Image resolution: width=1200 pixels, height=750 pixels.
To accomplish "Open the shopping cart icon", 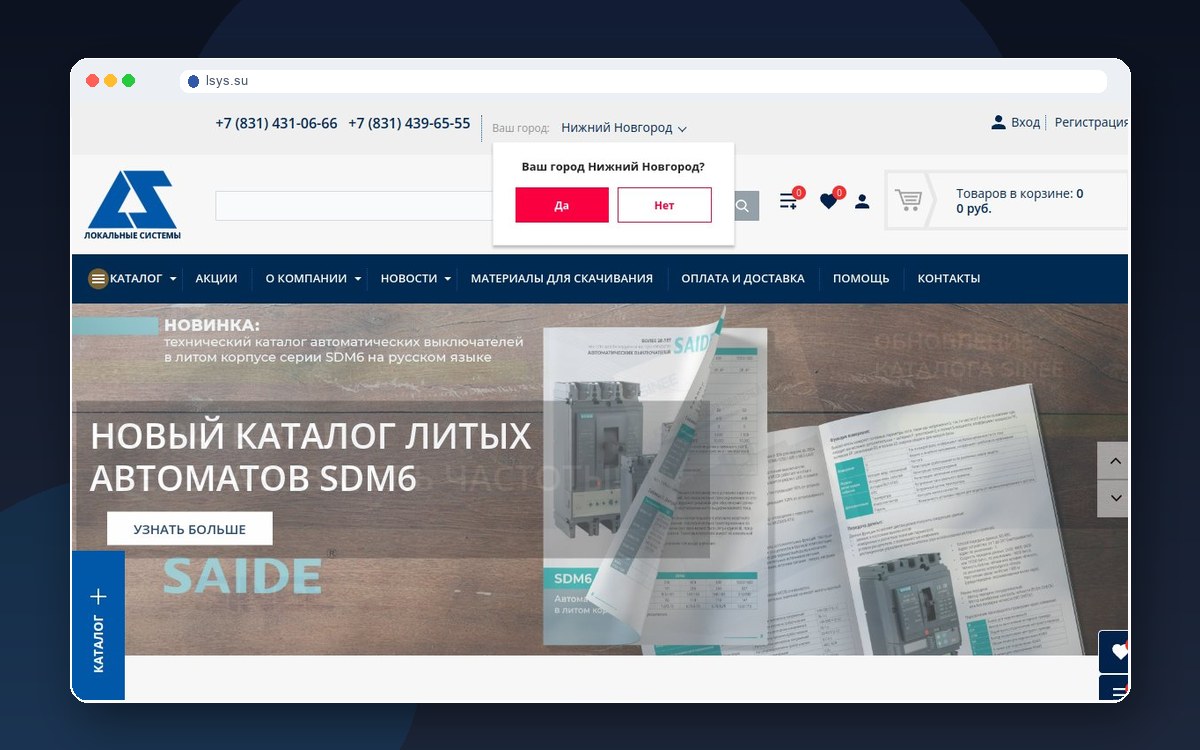I will [x=908, y=200].
